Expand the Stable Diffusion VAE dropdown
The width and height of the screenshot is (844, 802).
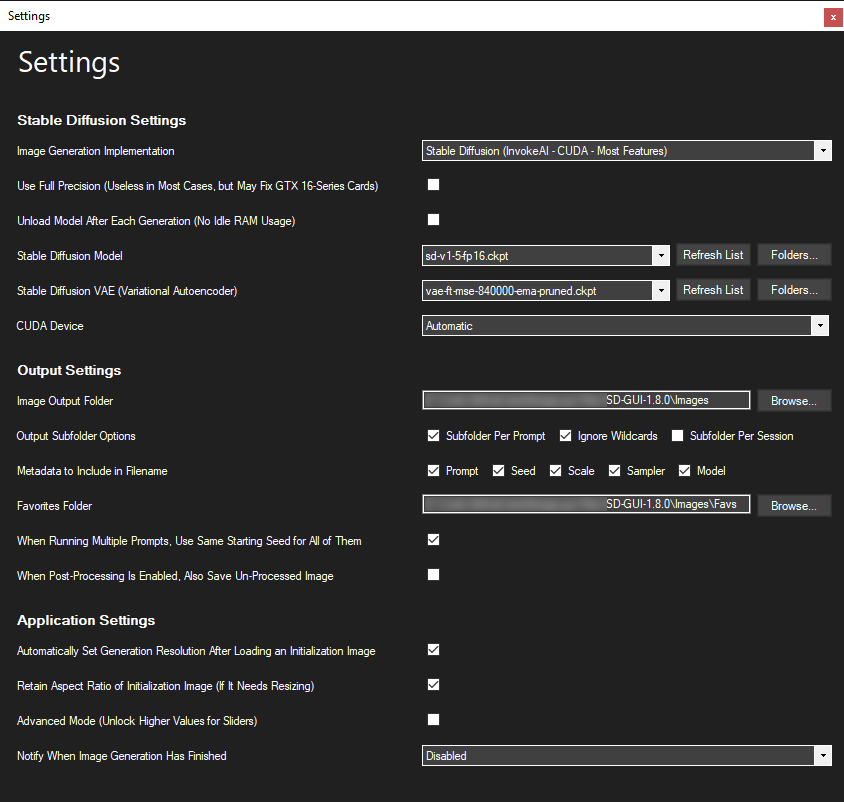tap(546, 291)
